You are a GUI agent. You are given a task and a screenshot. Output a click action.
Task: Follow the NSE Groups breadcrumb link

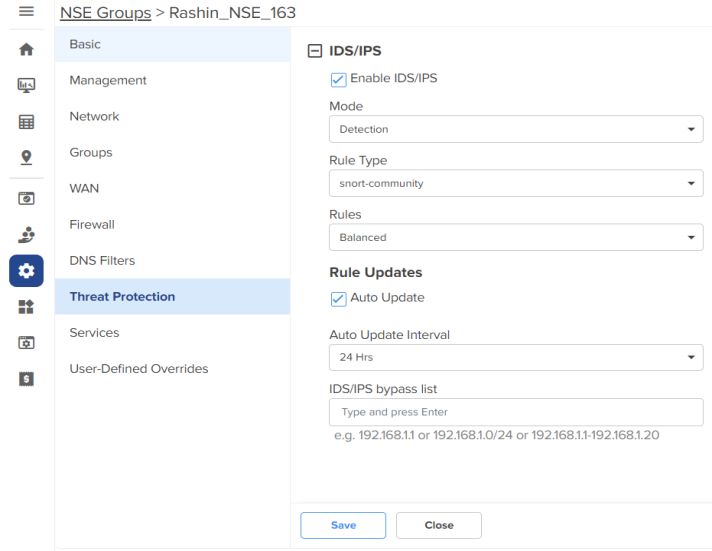(105, 13)
